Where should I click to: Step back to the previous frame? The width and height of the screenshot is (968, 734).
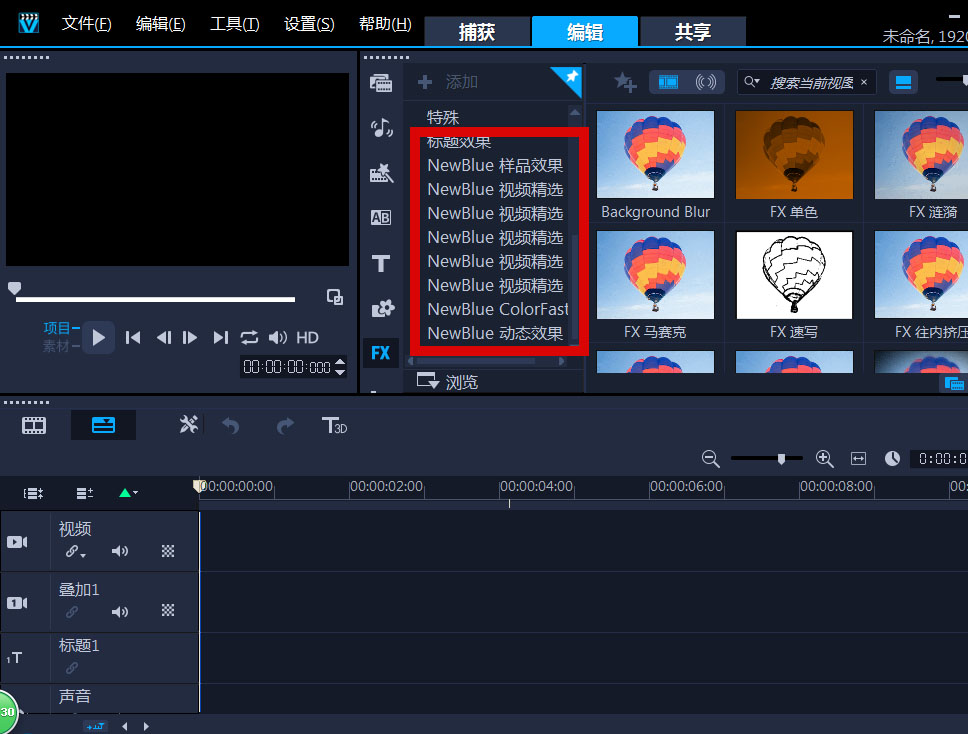(x=164, y=338)
